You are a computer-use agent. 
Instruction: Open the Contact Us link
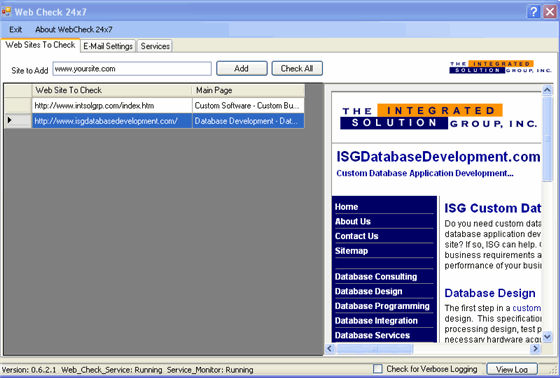(356, 236)
